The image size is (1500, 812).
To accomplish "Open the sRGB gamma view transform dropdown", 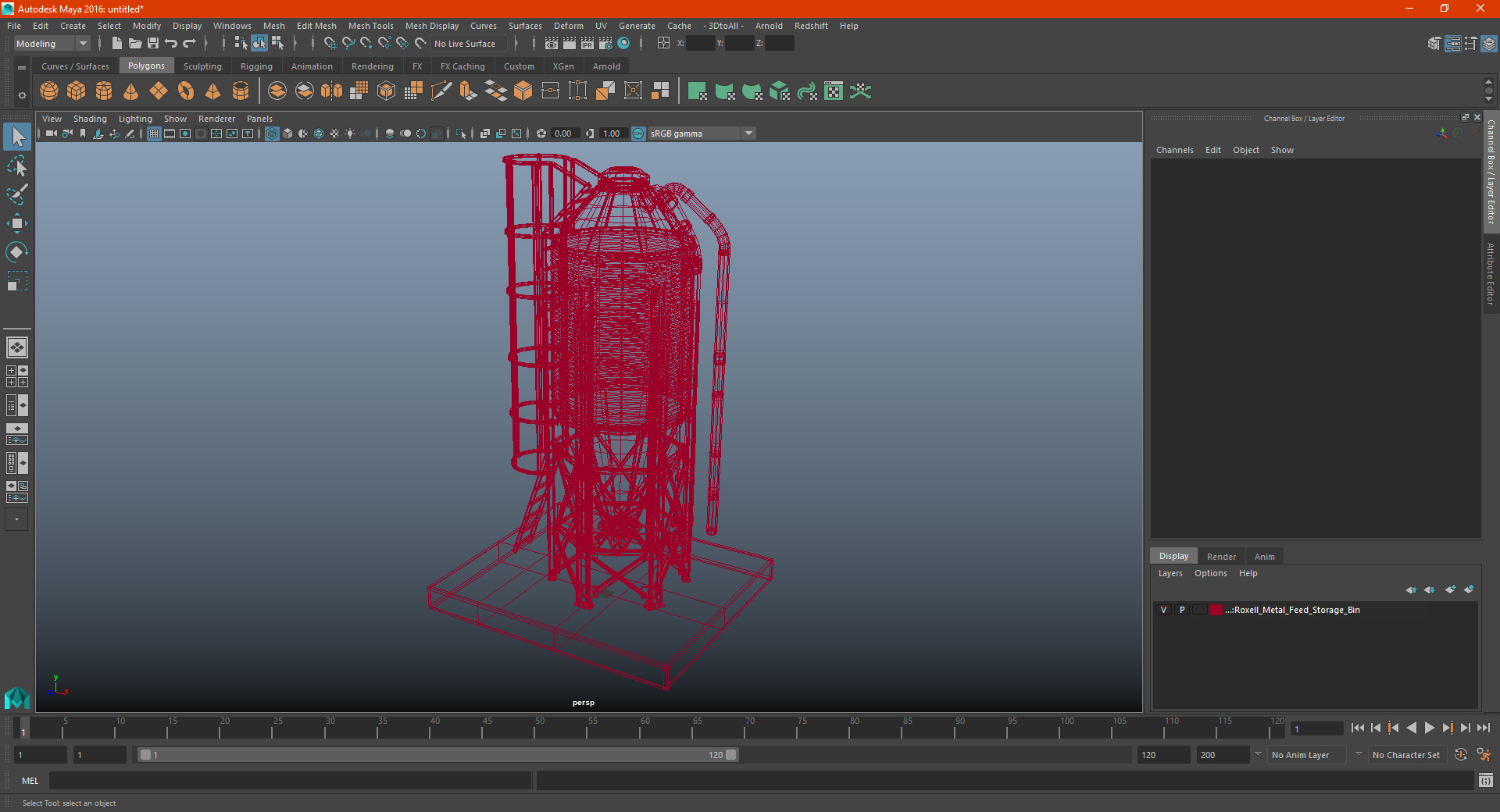I will 702,134.
